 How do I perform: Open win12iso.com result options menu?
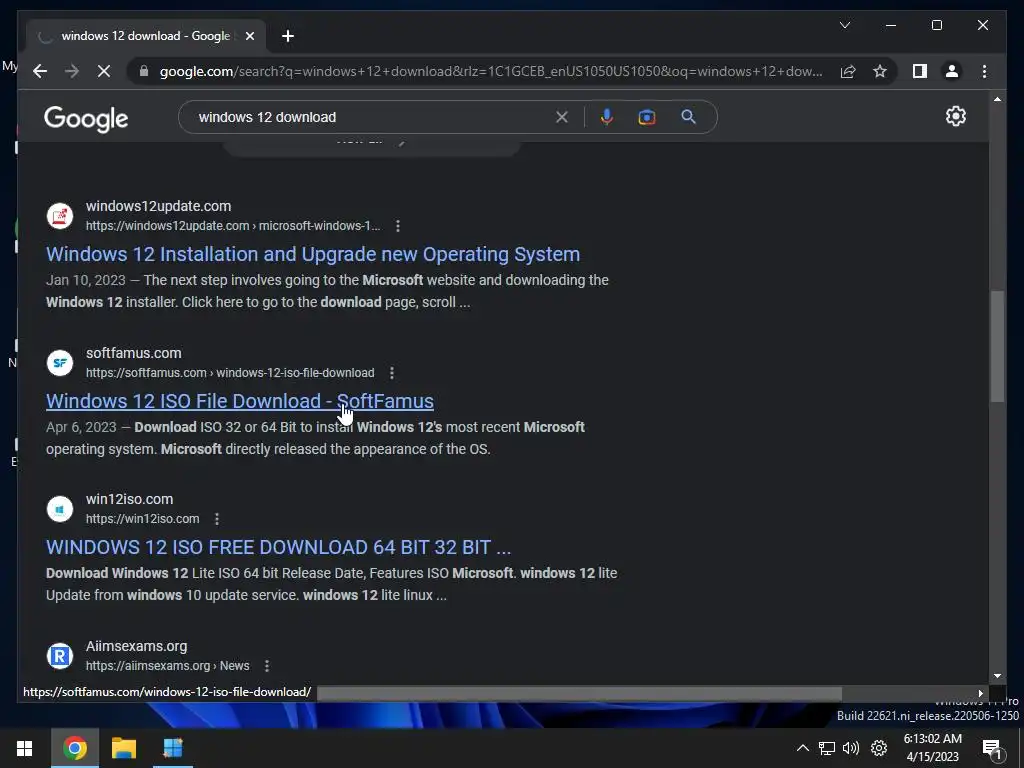[217, 519]
